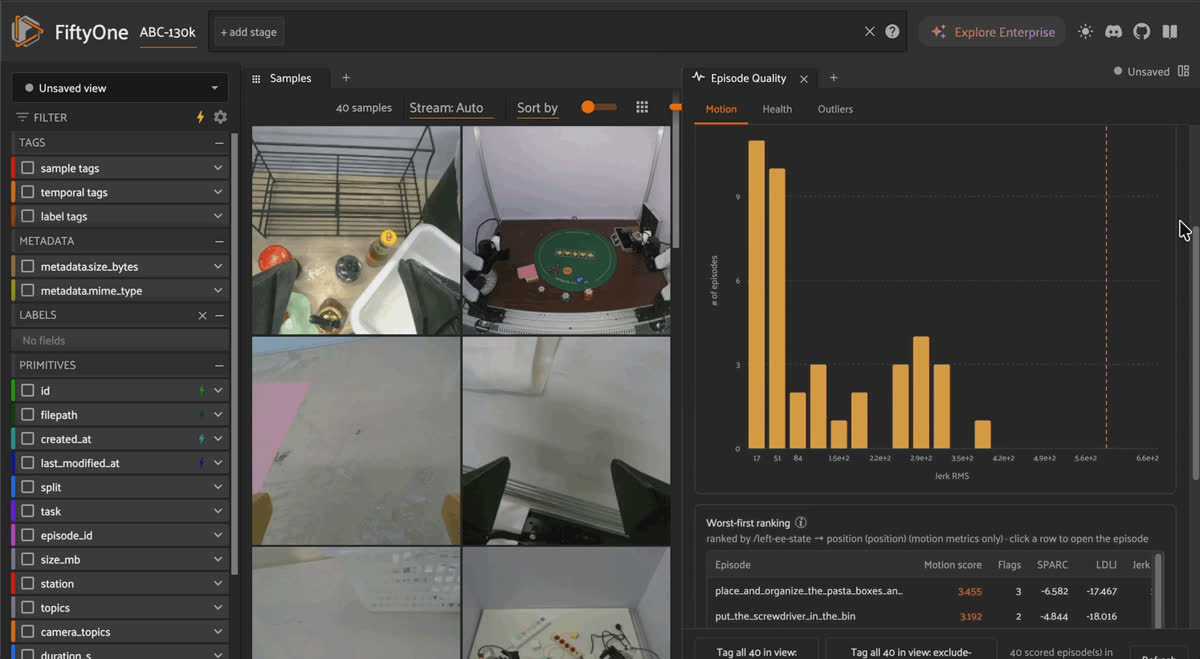Viewport: 1200px width, 659px height.
Task: Clear the Labels section with X icon
Action: click(202, 315)
